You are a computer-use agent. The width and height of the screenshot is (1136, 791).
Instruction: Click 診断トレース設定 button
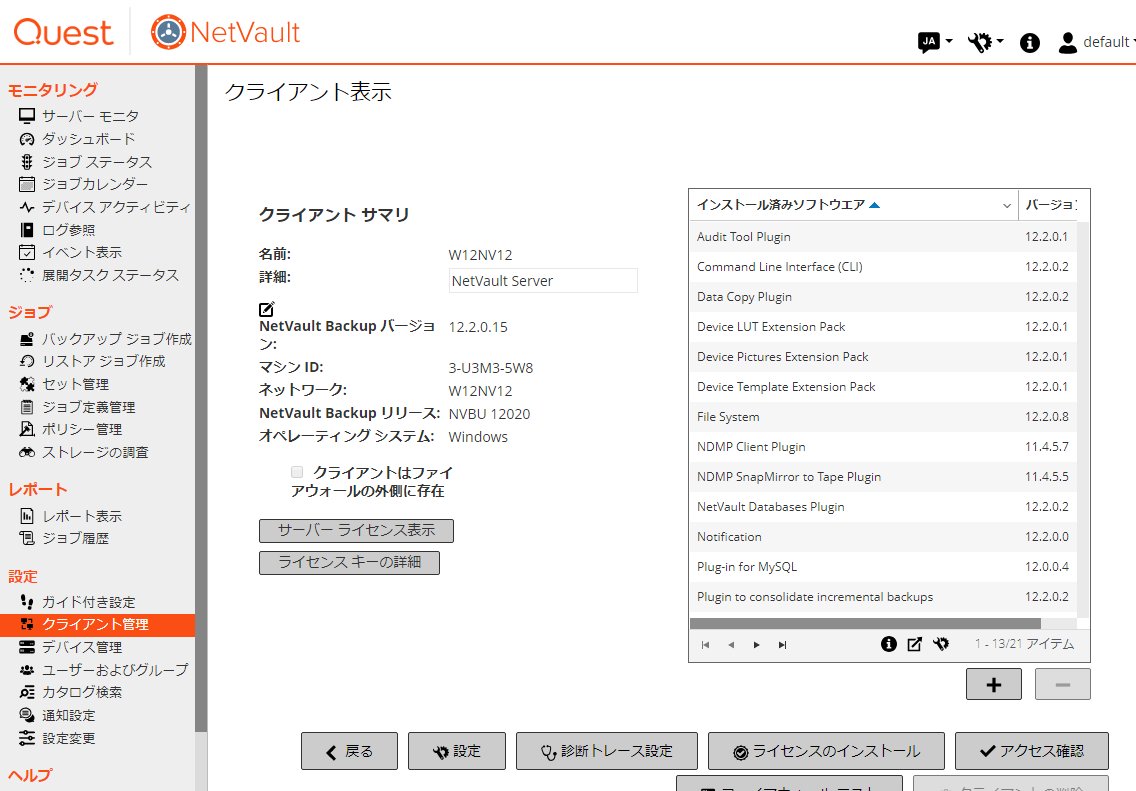click(606, 751)
